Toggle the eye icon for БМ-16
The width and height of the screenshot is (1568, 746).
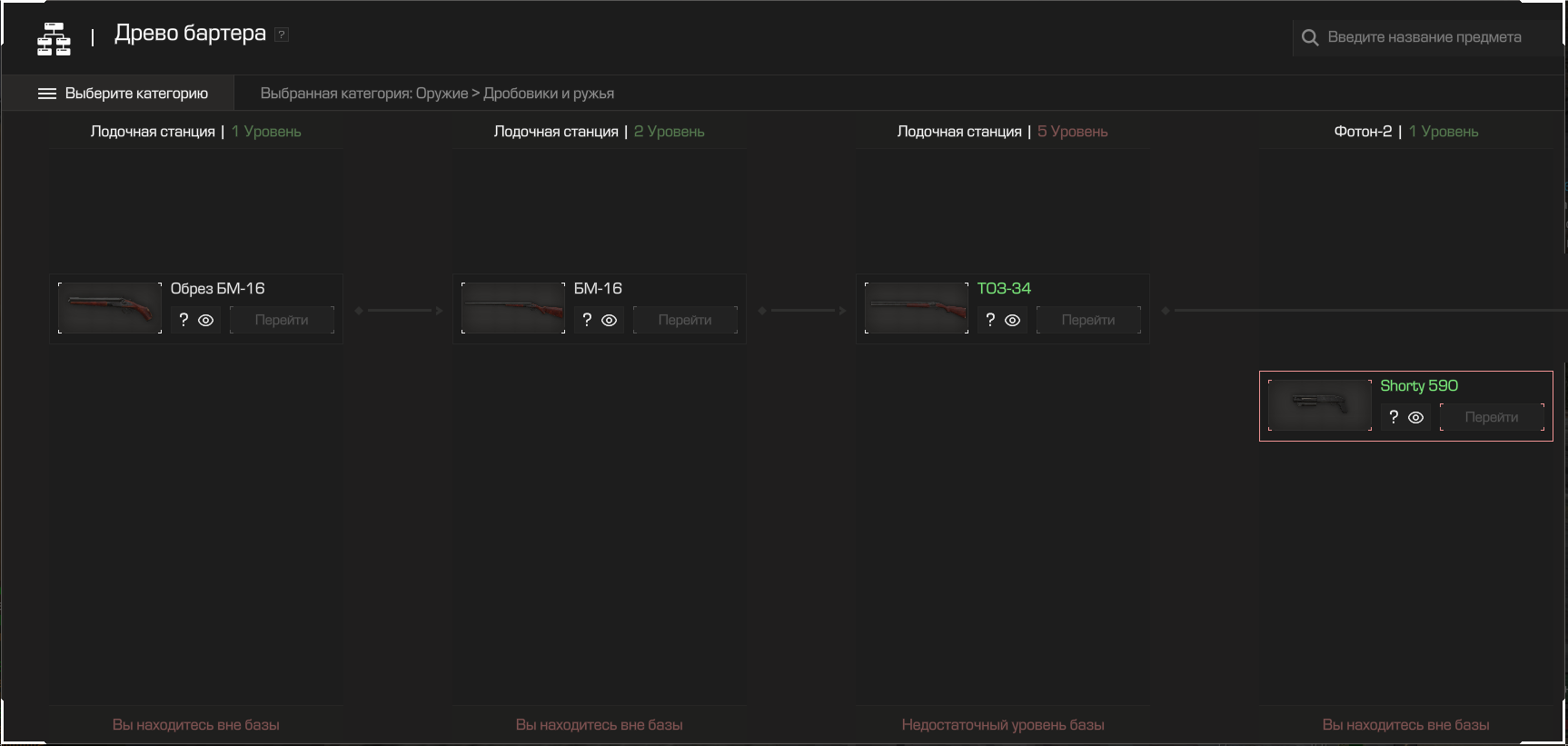coord(610,320)
